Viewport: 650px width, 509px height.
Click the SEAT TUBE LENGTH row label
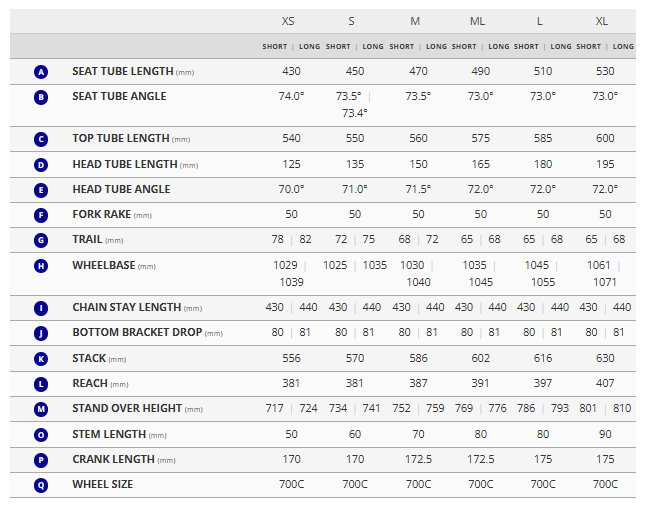coord(123,72)
